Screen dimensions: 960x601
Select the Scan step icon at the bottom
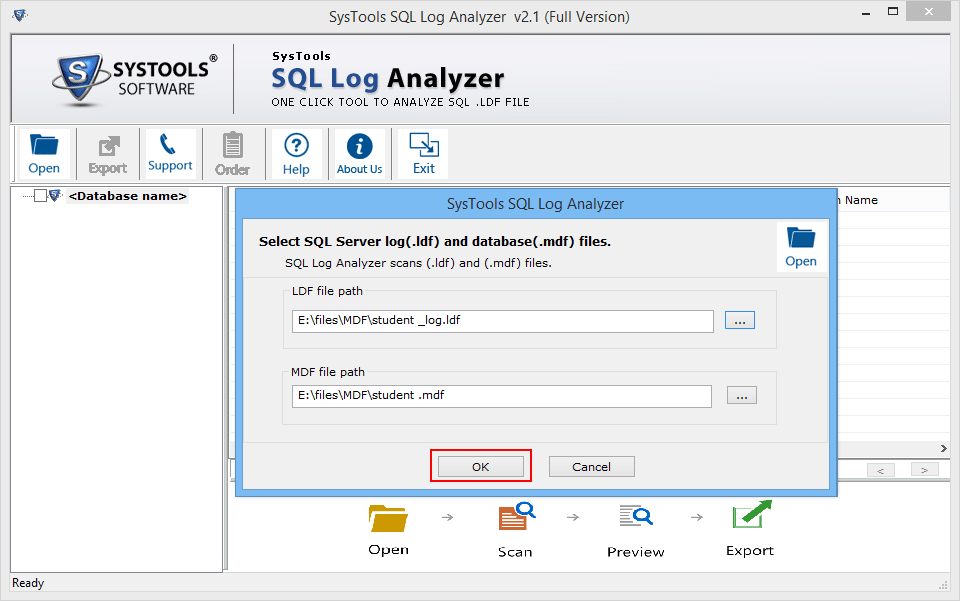pos(514,517)
